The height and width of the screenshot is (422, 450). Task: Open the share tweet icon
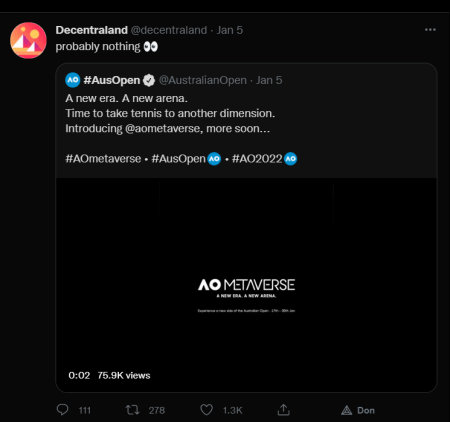click(283, 410)
